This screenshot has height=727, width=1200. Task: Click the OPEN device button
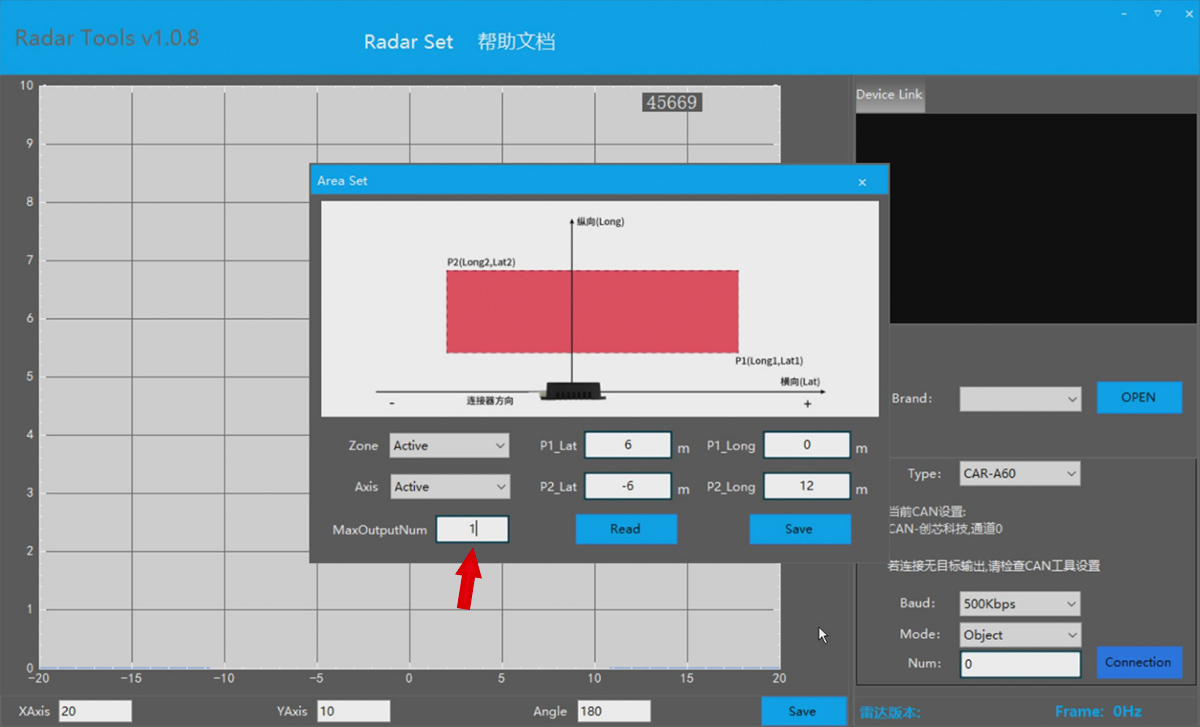1138,397
